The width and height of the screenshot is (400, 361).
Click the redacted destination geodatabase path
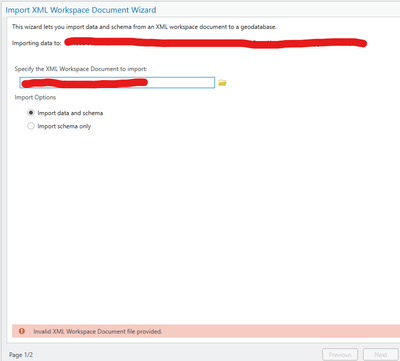[x=215, y=43]
